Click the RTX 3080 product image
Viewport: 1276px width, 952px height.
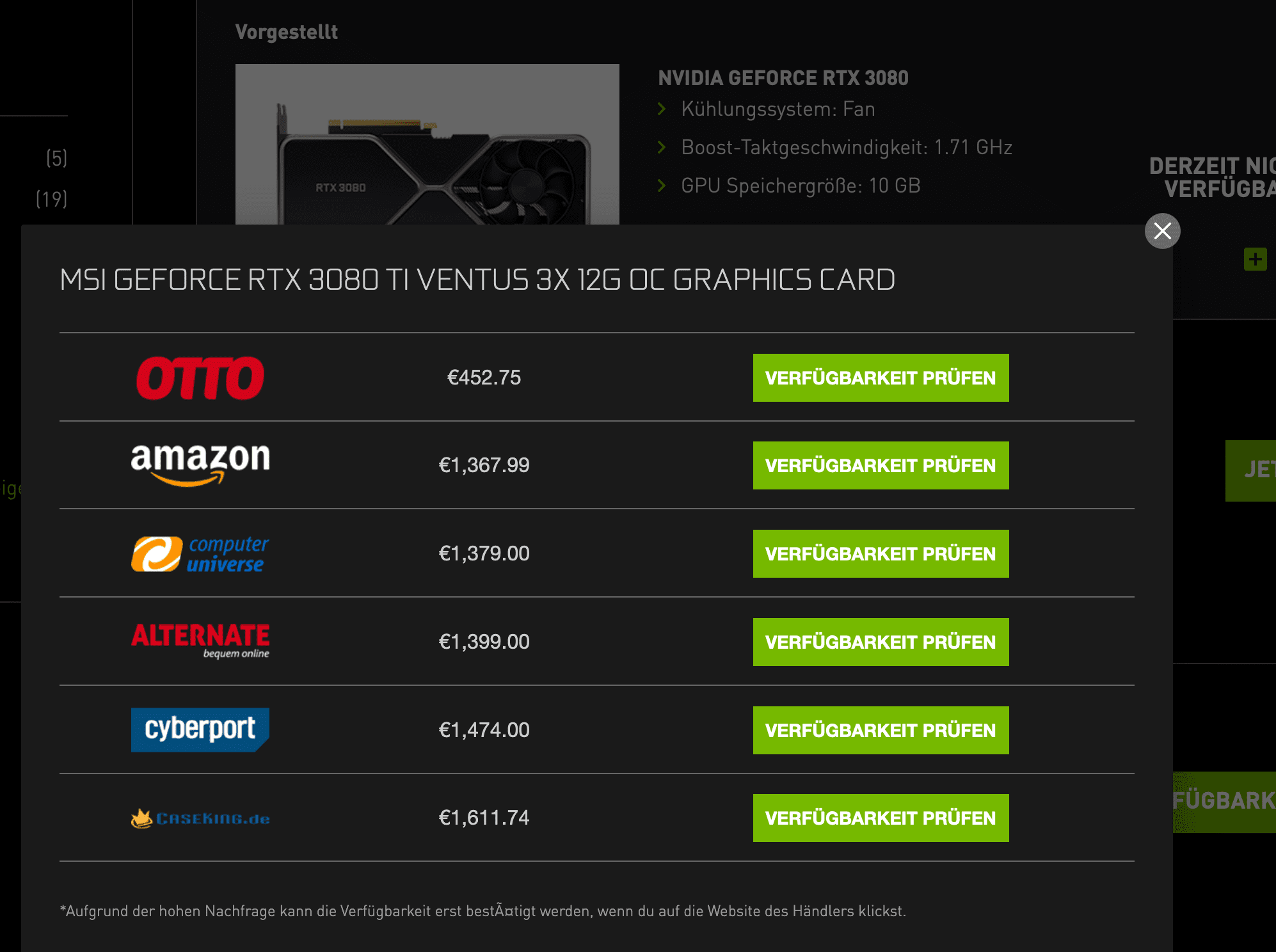[427, 144]
